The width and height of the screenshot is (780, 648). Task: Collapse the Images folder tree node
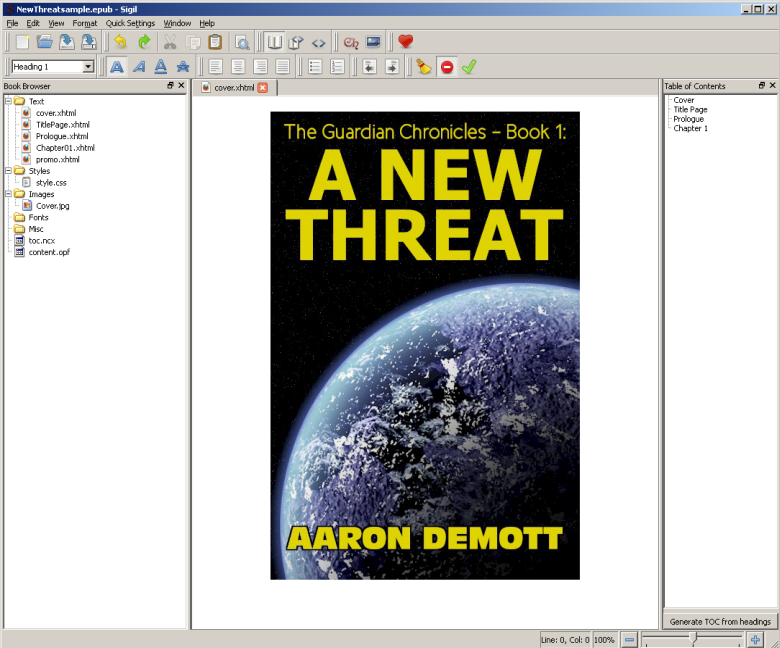coord(8,194)
